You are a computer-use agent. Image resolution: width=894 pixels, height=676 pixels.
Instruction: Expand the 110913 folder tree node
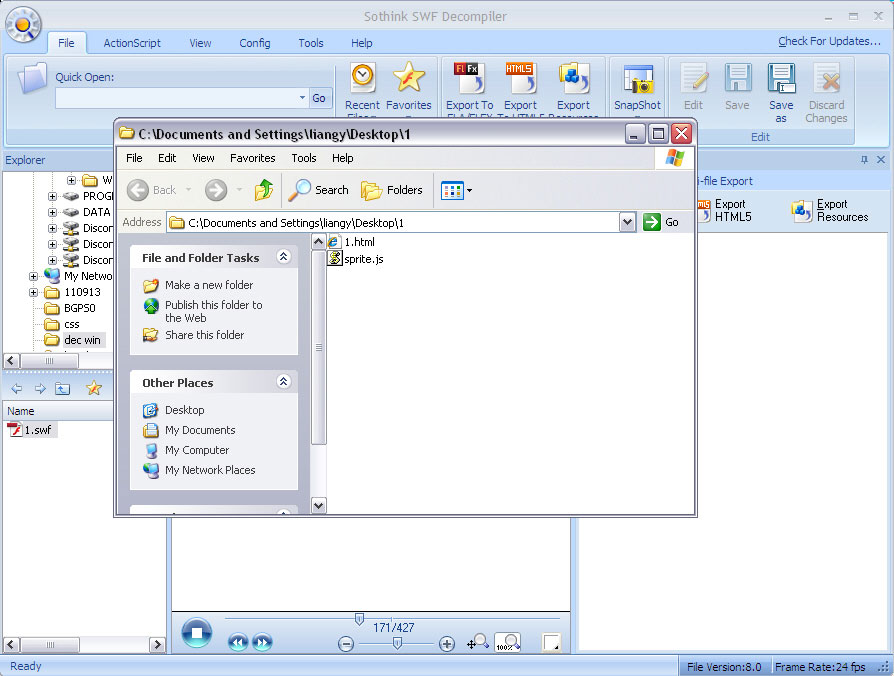click(33, 292)
